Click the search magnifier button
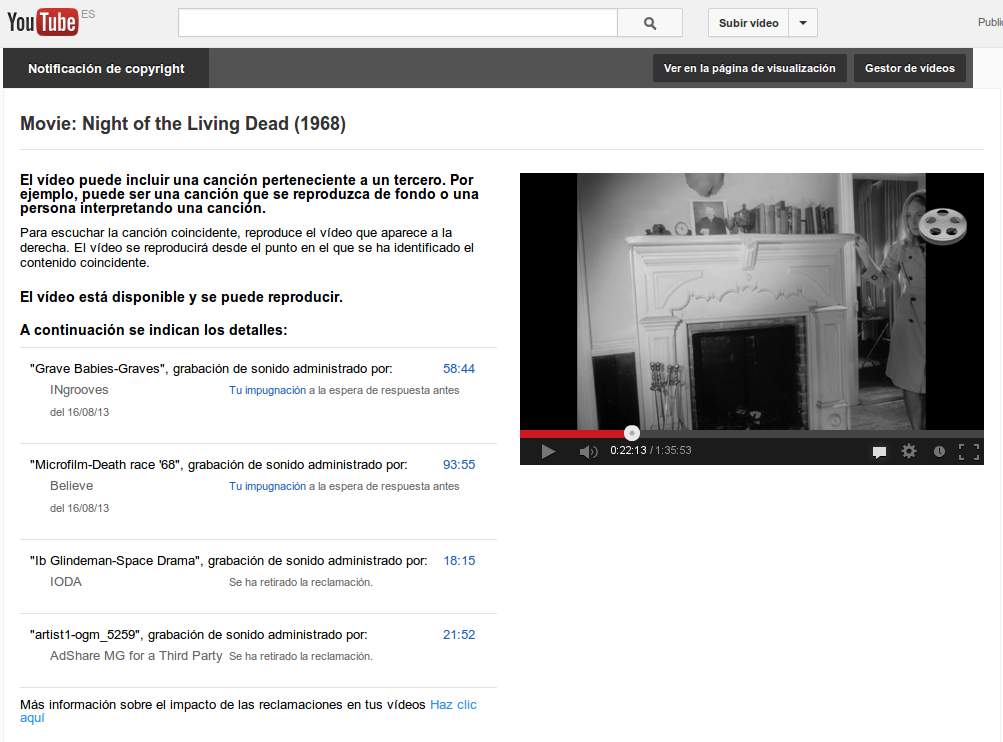The width and height of the screenshot is (1003, 742). pos(650,23)
